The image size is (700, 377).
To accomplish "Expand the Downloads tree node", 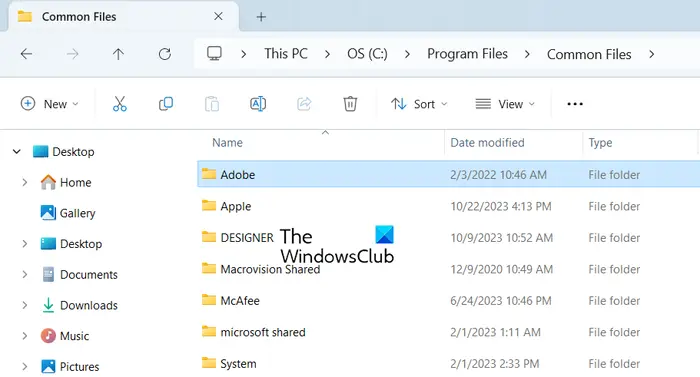I will (x=25, y=305).
